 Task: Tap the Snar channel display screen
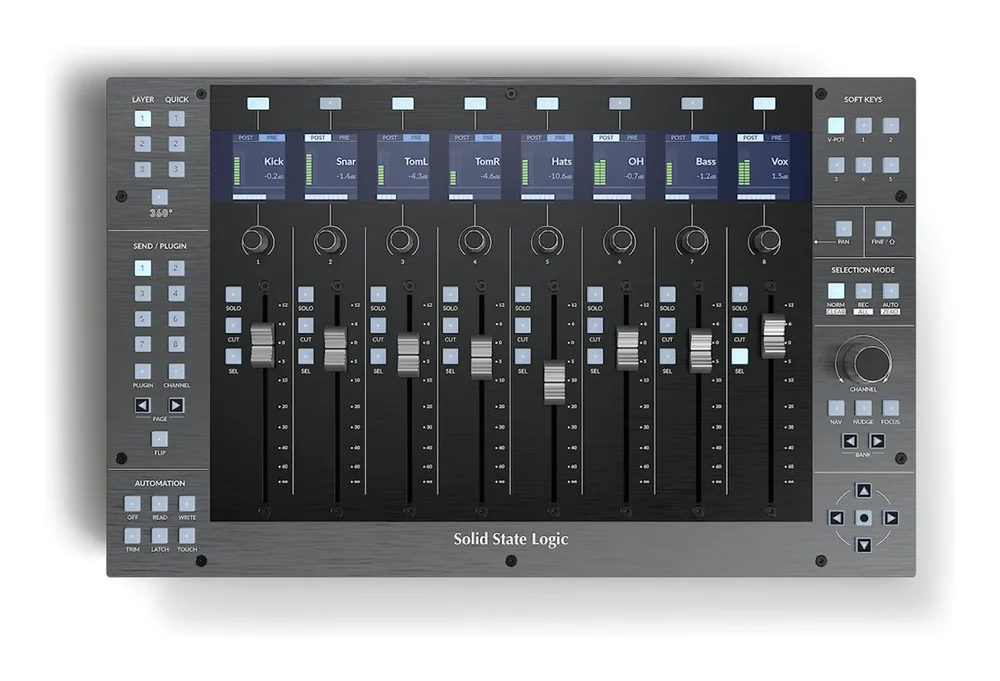click(330, 167)
